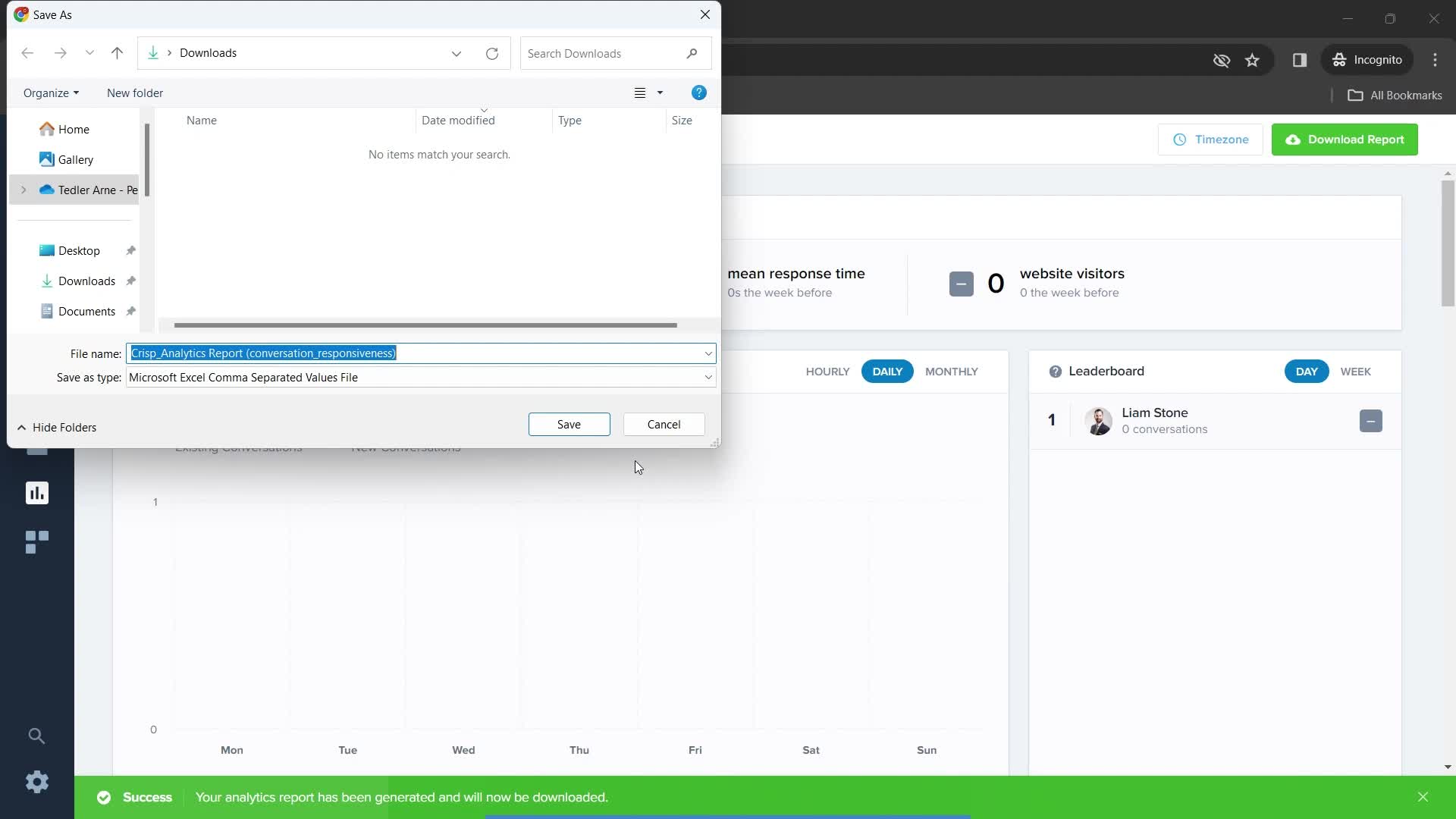Expand the Downloads folder location dropdown
Image resolution: width=1456 pixels, height=819 pixels.
pos(456,53)
